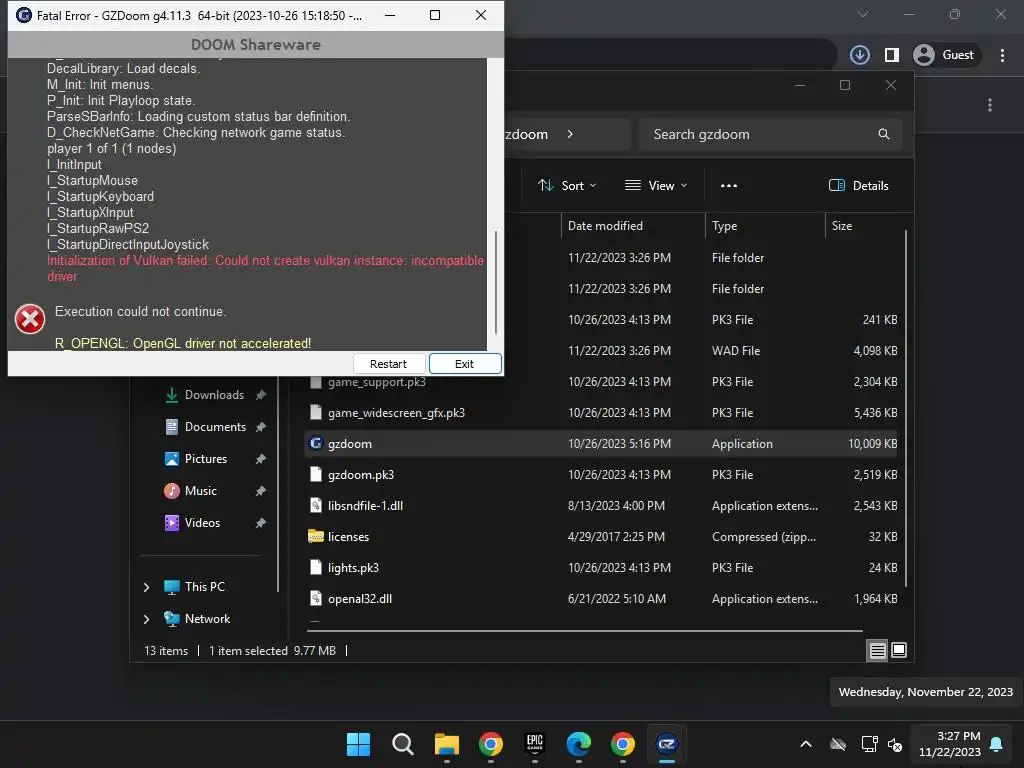Select the openal32.dll file
Image resolution: width=1024 pixels, height=768 pixels.
601,599
